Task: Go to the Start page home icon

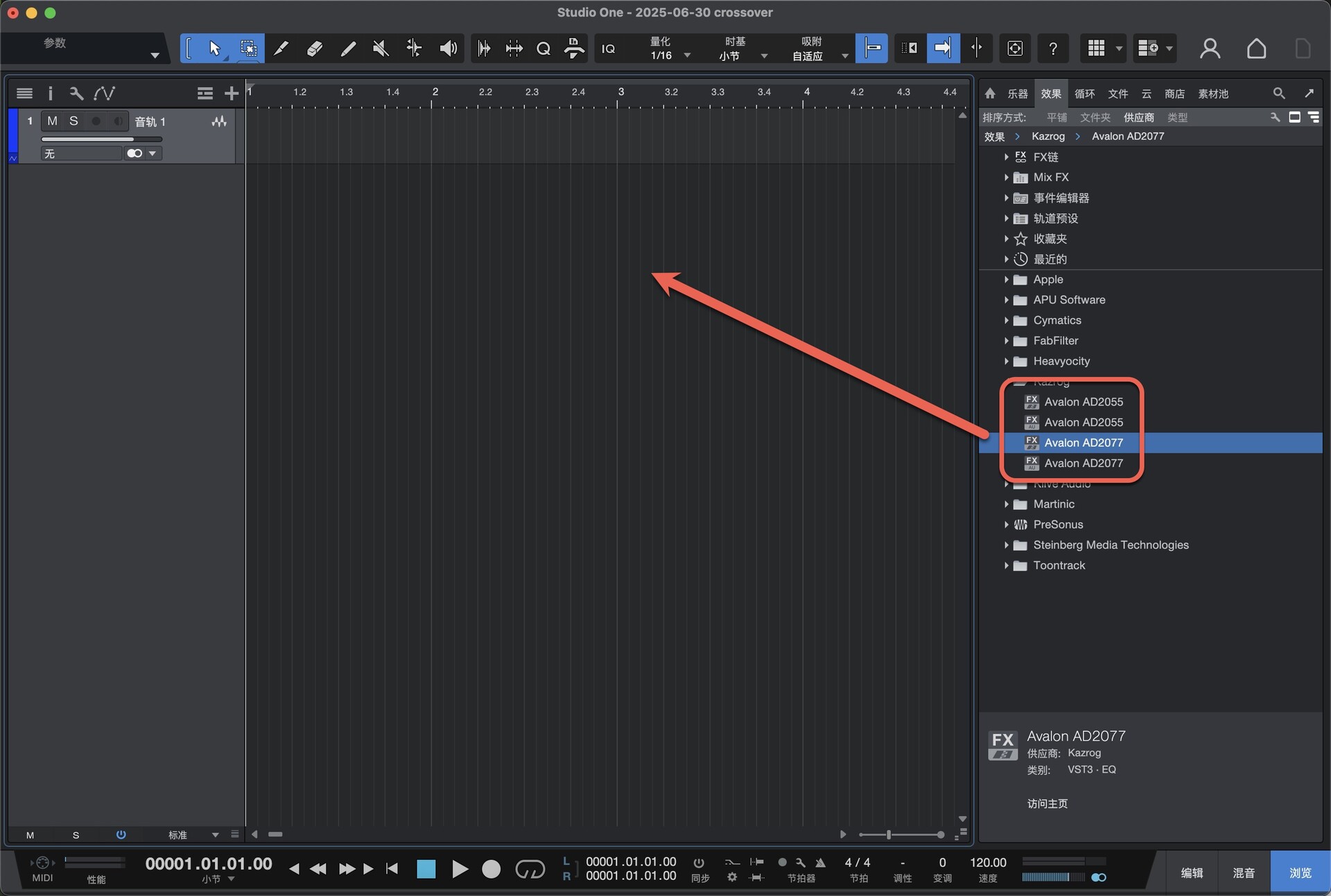Action: [1256, 49]
